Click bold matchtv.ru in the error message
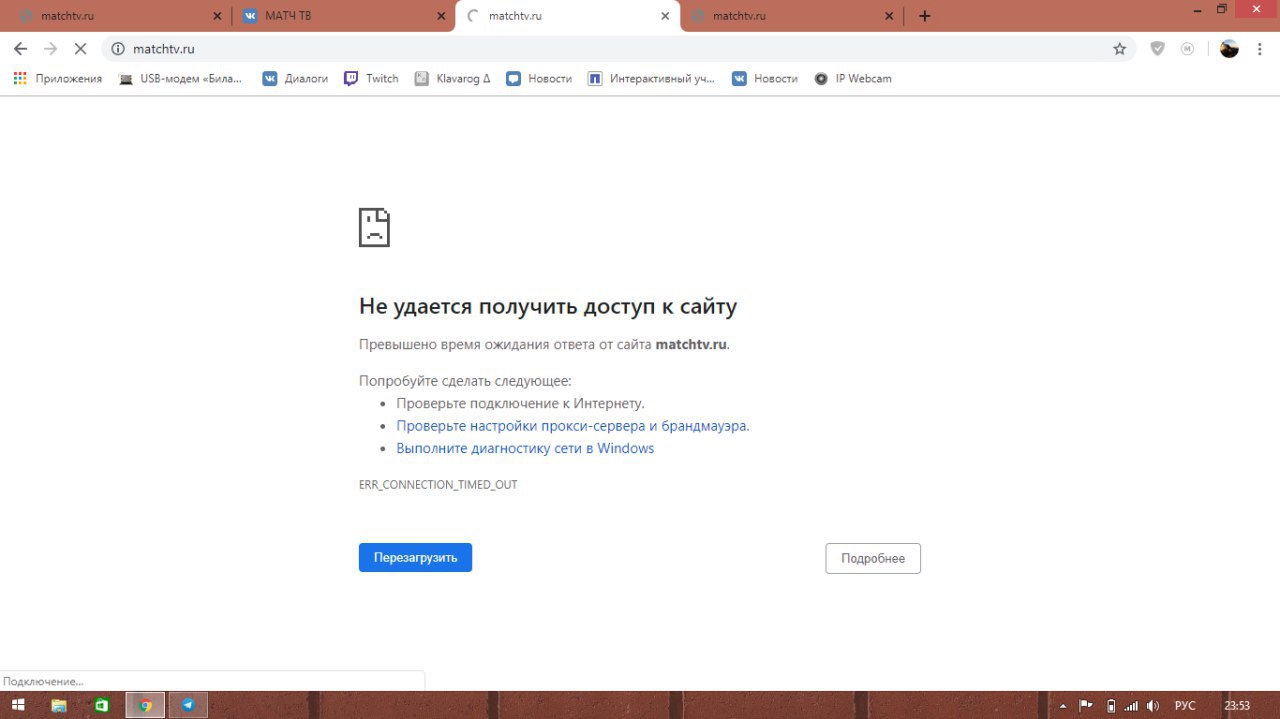Viewport: 1280px width, 719px height. tap(691, 344)
